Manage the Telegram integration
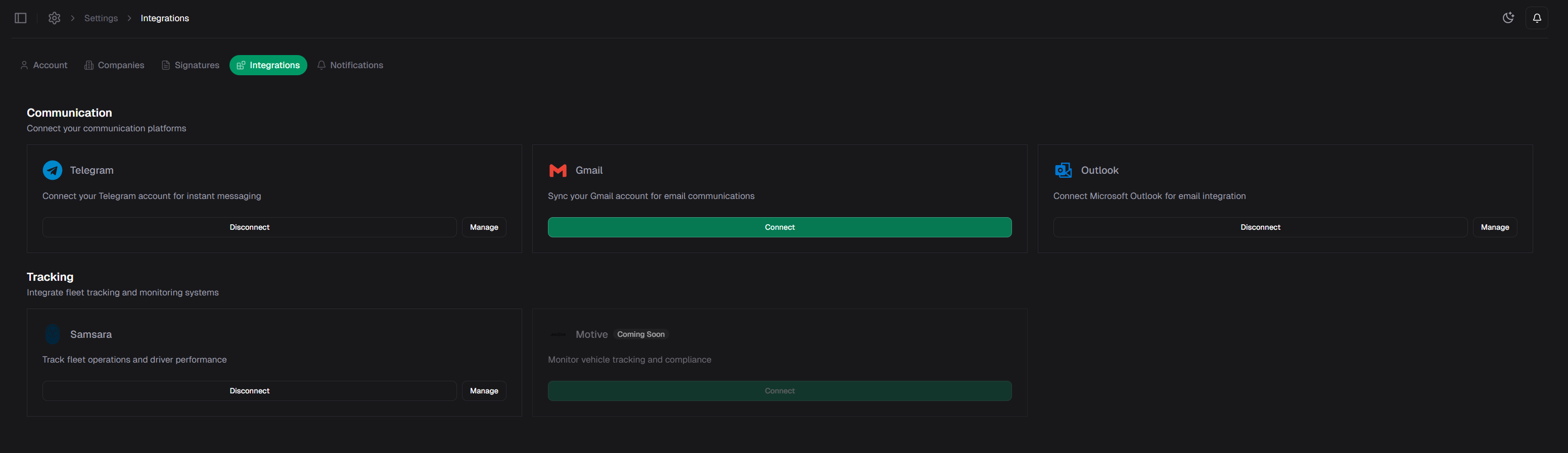This screenshot has height=453, width=1568. click(x=484, y=227)
